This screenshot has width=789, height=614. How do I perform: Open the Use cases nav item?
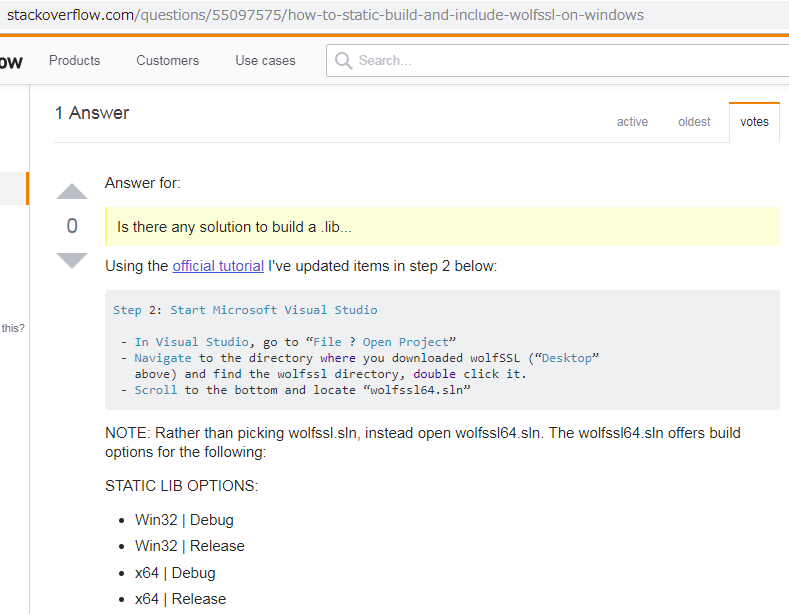pyautogui.click(x=265, y=60)
